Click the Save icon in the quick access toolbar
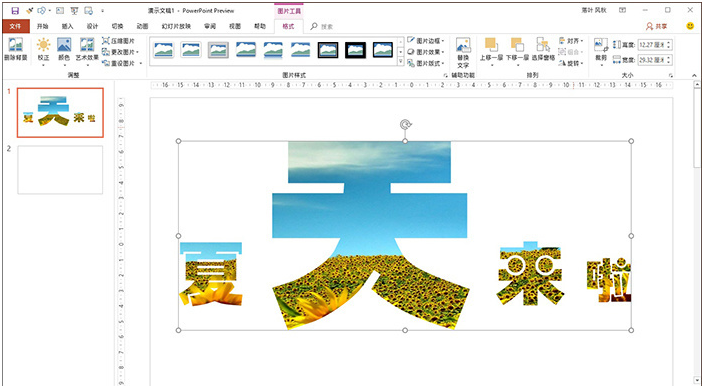The height and width of the screenshot is (386, 704). click(x=15, y=10)
